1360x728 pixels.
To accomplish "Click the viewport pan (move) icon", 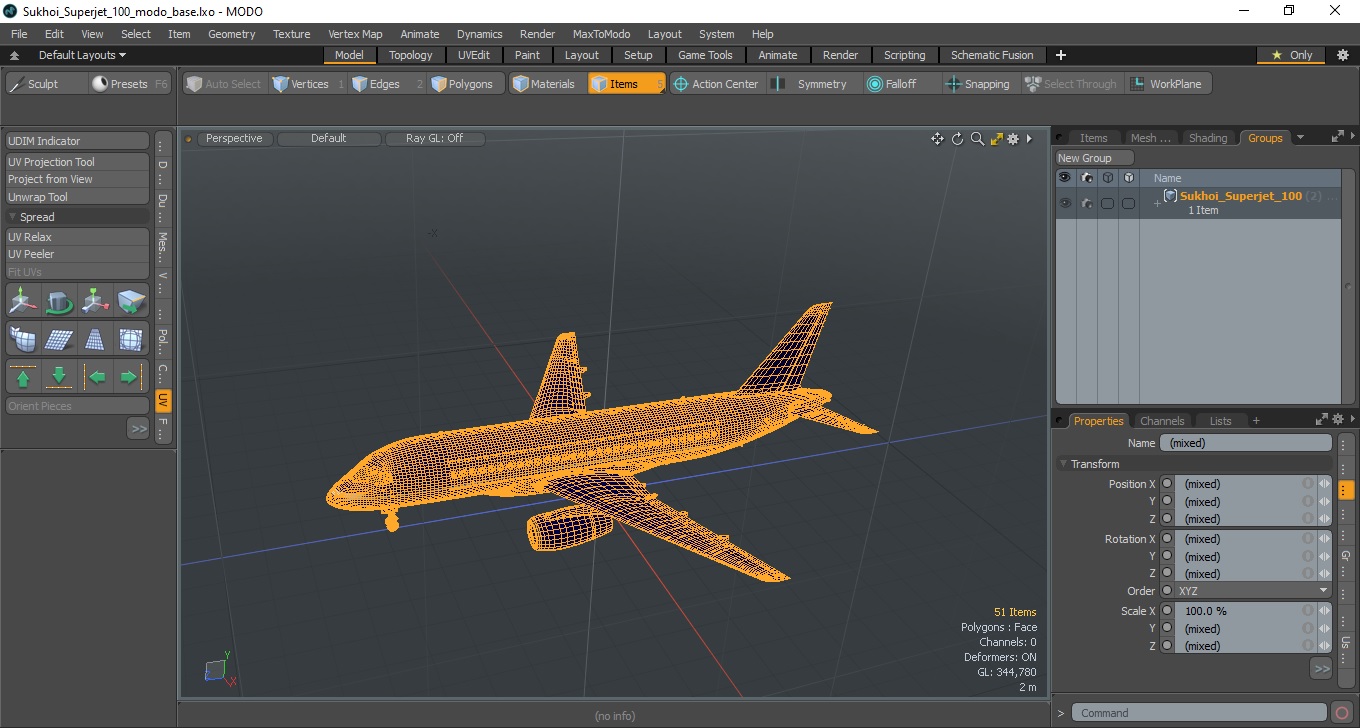I will pyautogui.click(x=937, y=139).
